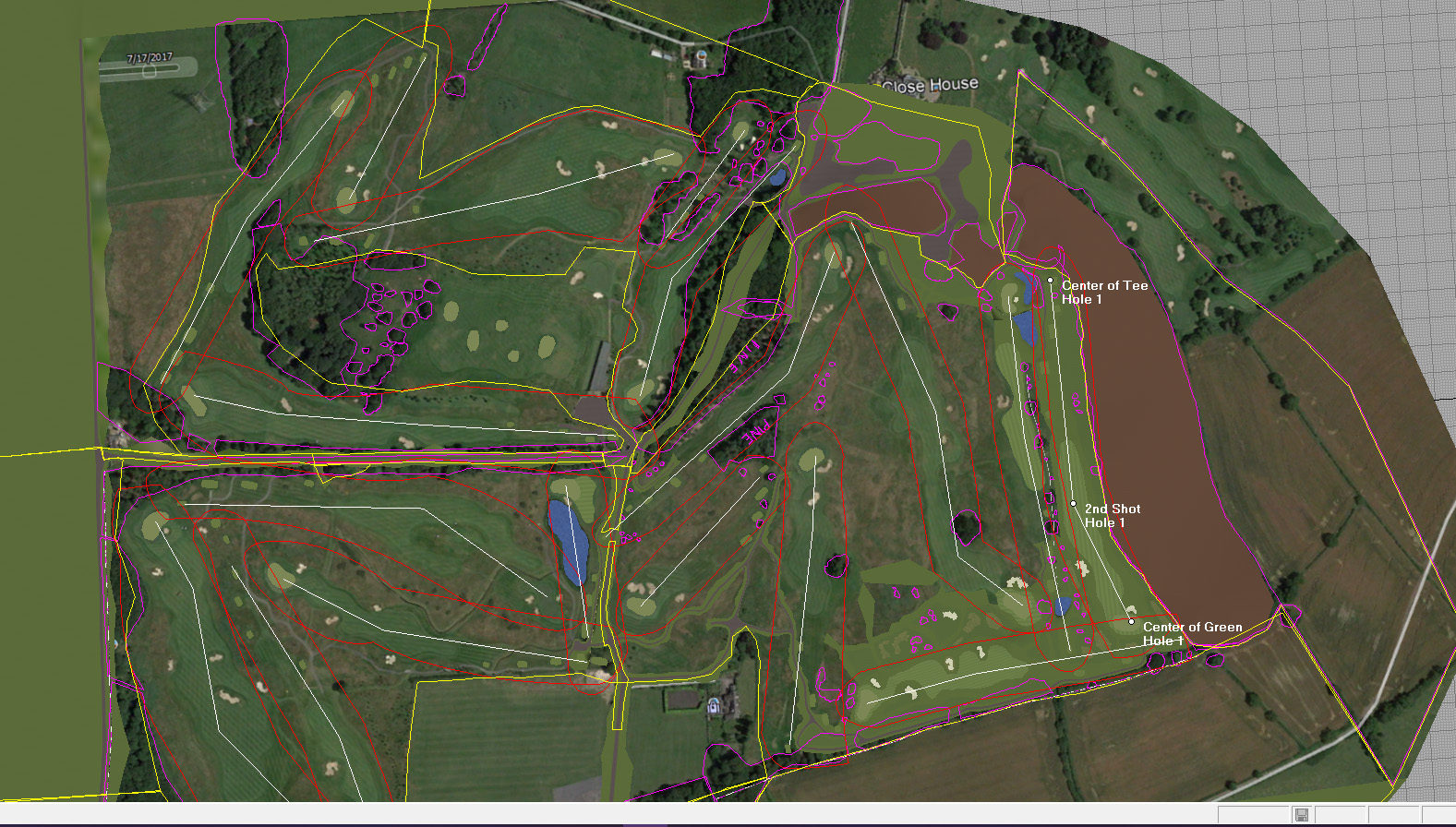Select the brown shaded region below Close House
Viewport: 1456px width, 827px height.
[x=868, y=208]
